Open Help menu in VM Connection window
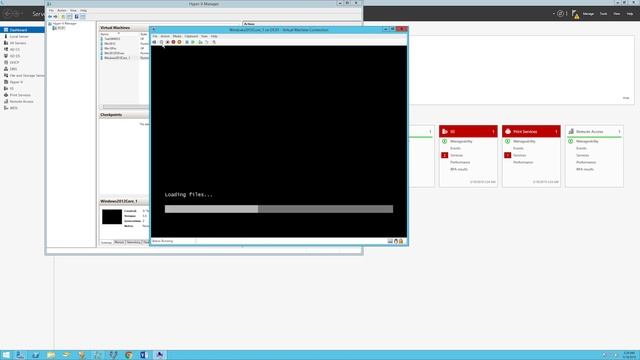This screenshot has width=640, height=360. (214, 36)
